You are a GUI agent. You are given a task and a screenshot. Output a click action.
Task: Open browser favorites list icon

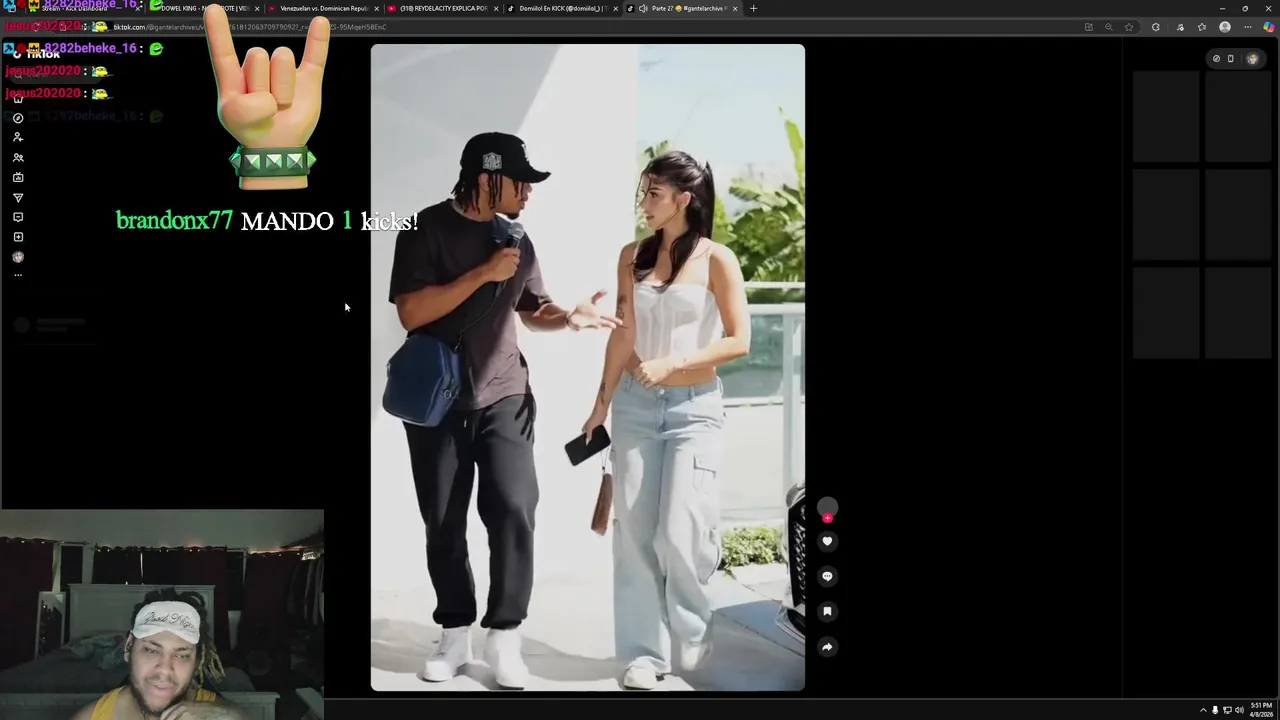1202,27
